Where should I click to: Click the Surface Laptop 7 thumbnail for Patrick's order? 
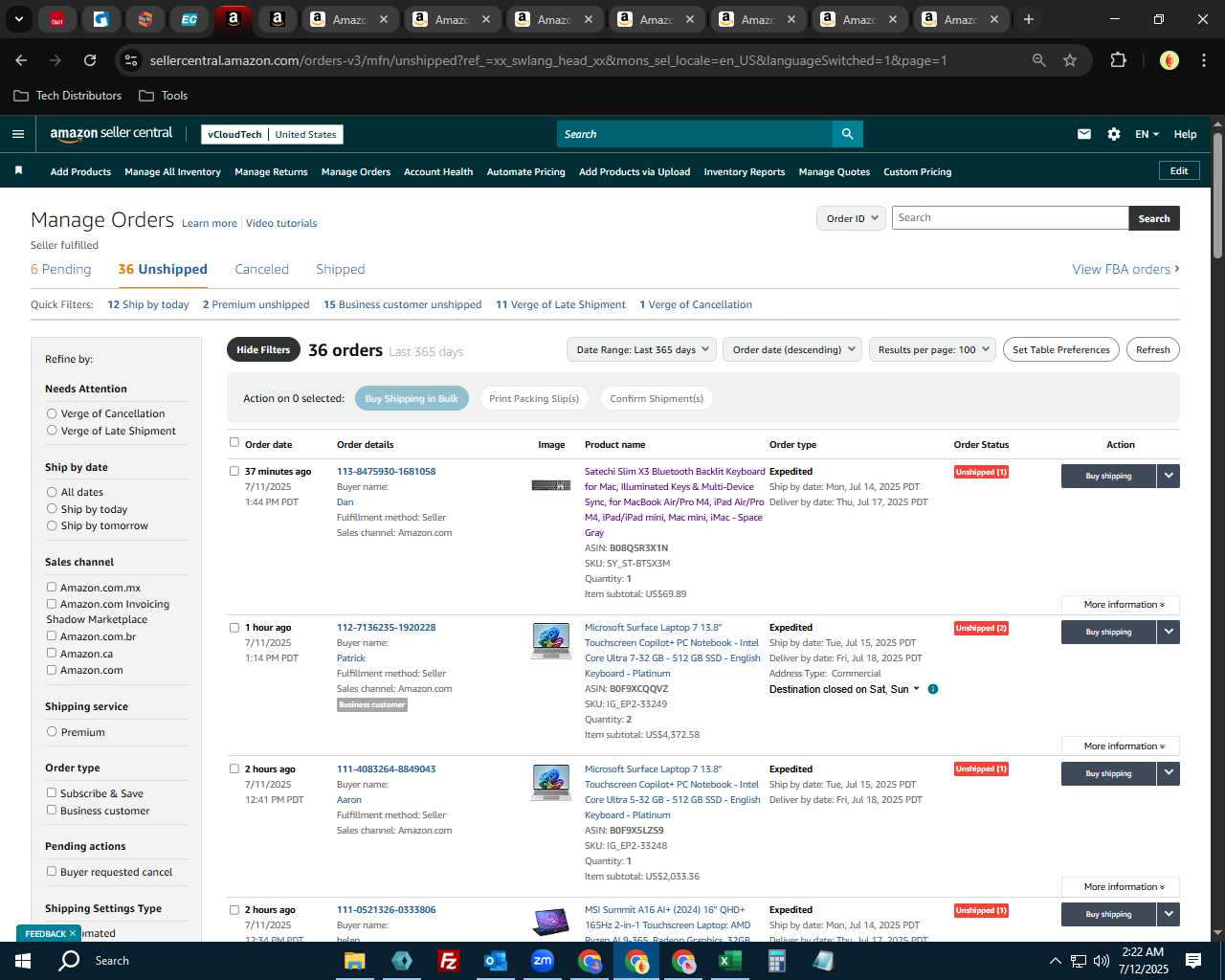(x=550, y=640)
